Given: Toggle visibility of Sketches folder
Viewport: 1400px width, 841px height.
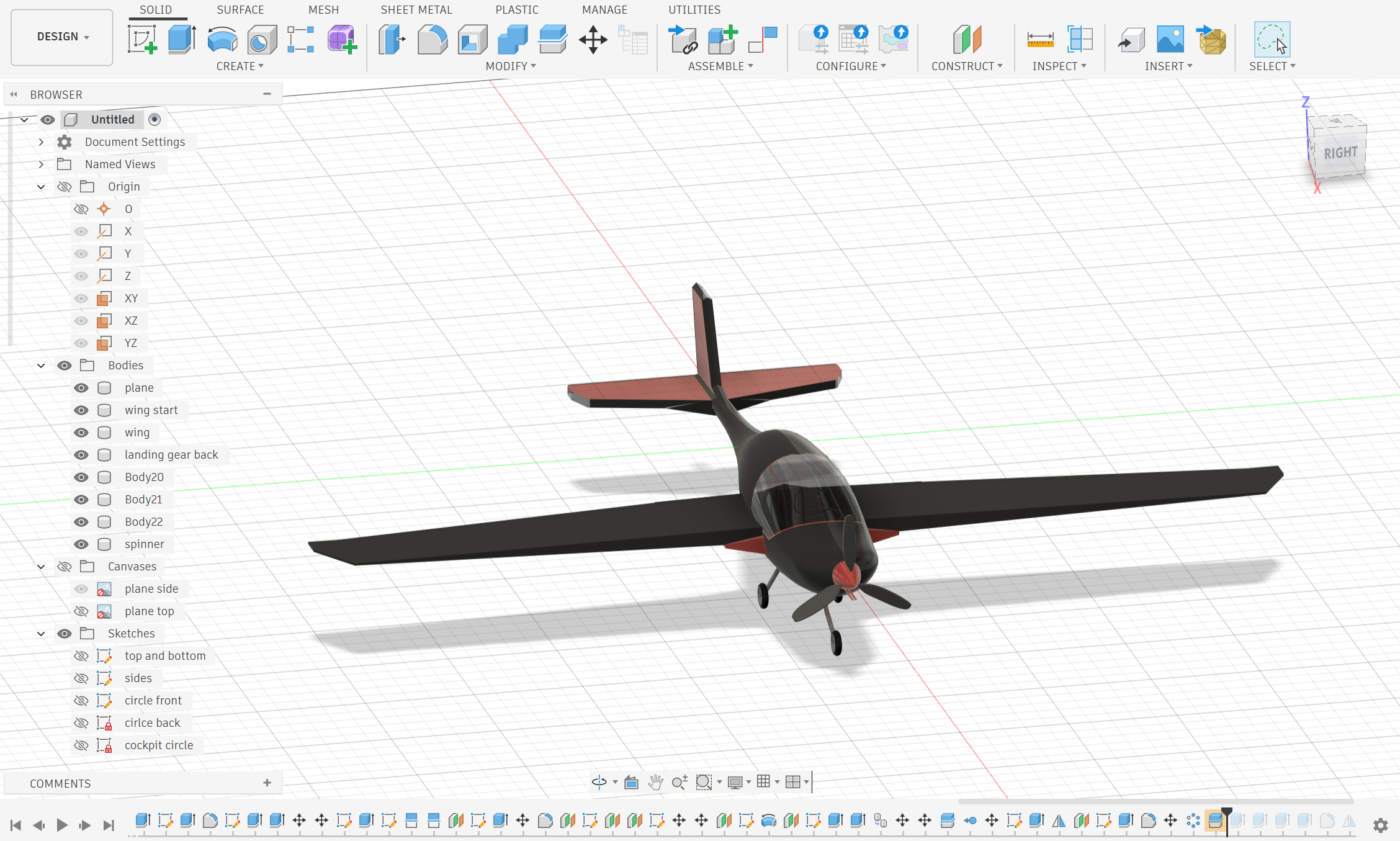Looking at the screenshot, I should (x=65, y=634).
